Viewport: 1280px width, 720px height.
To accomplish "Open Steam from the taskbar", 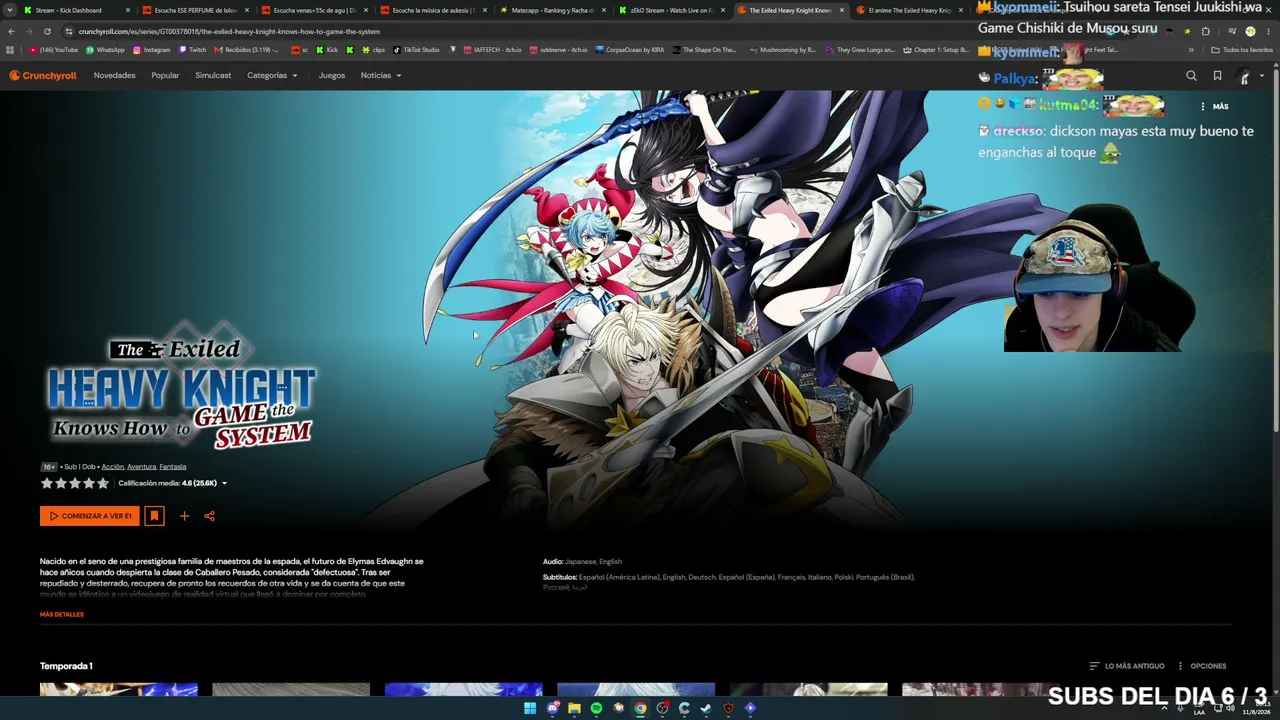I will click(706, 708).
